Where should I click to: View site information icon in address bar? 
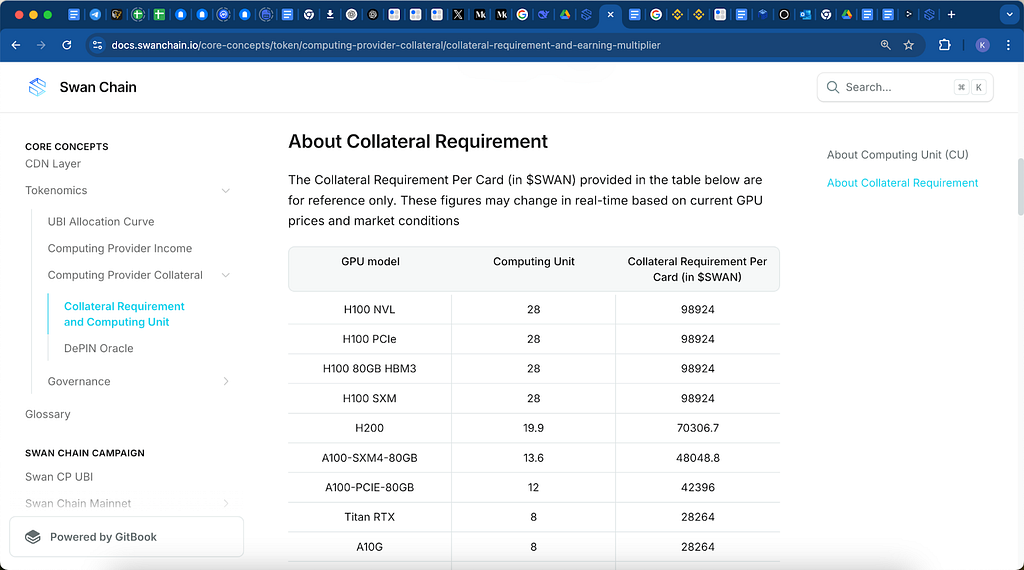pyautogui.click(x=97, y=45)
